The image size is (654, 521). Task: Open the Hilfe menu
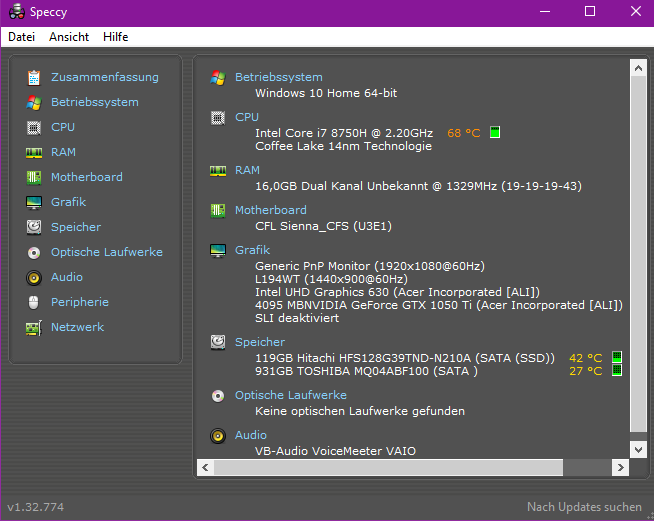pyautogui.click(x=116, y=37)
